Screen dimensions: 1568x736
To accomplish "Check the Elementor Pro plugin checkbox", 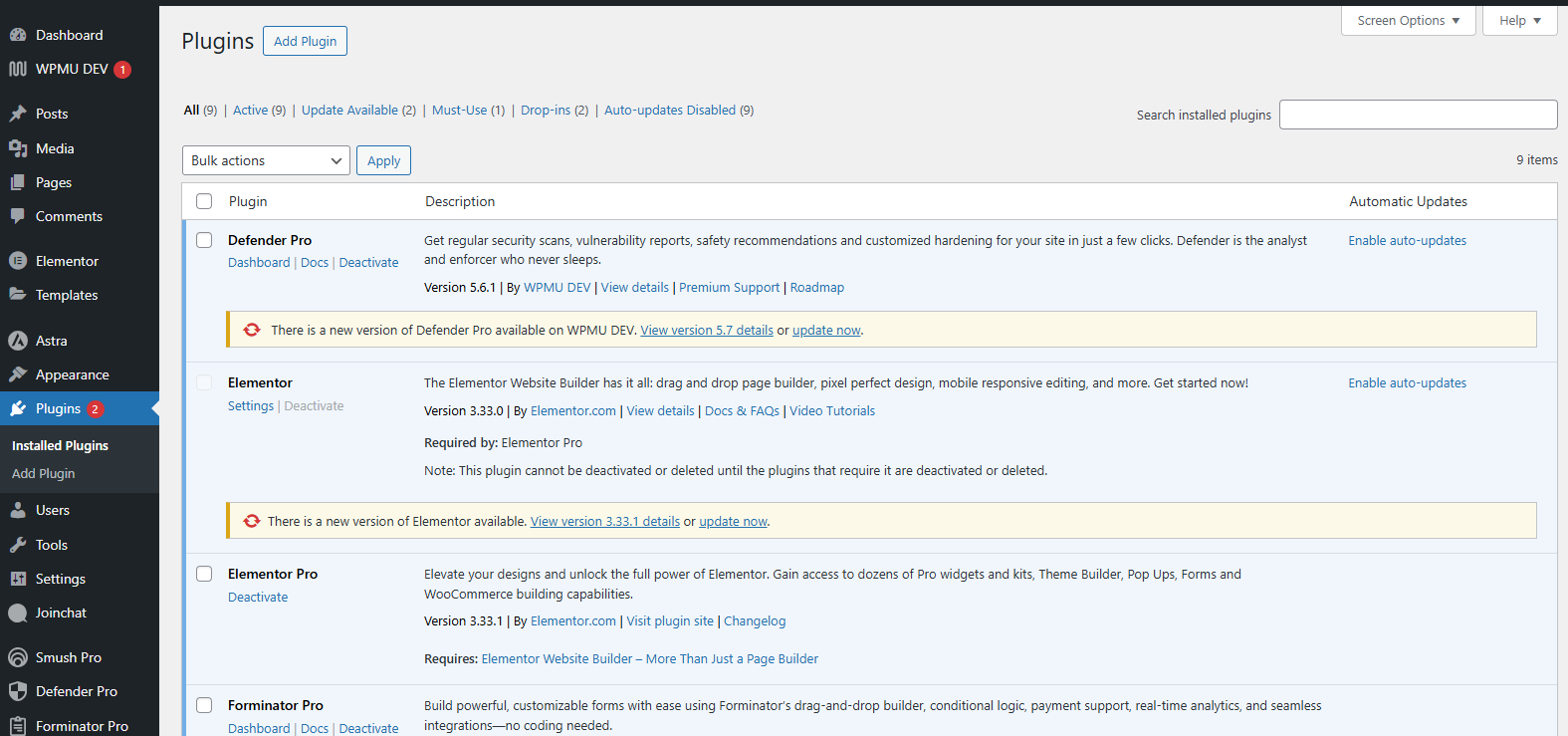I will [204, 574].
